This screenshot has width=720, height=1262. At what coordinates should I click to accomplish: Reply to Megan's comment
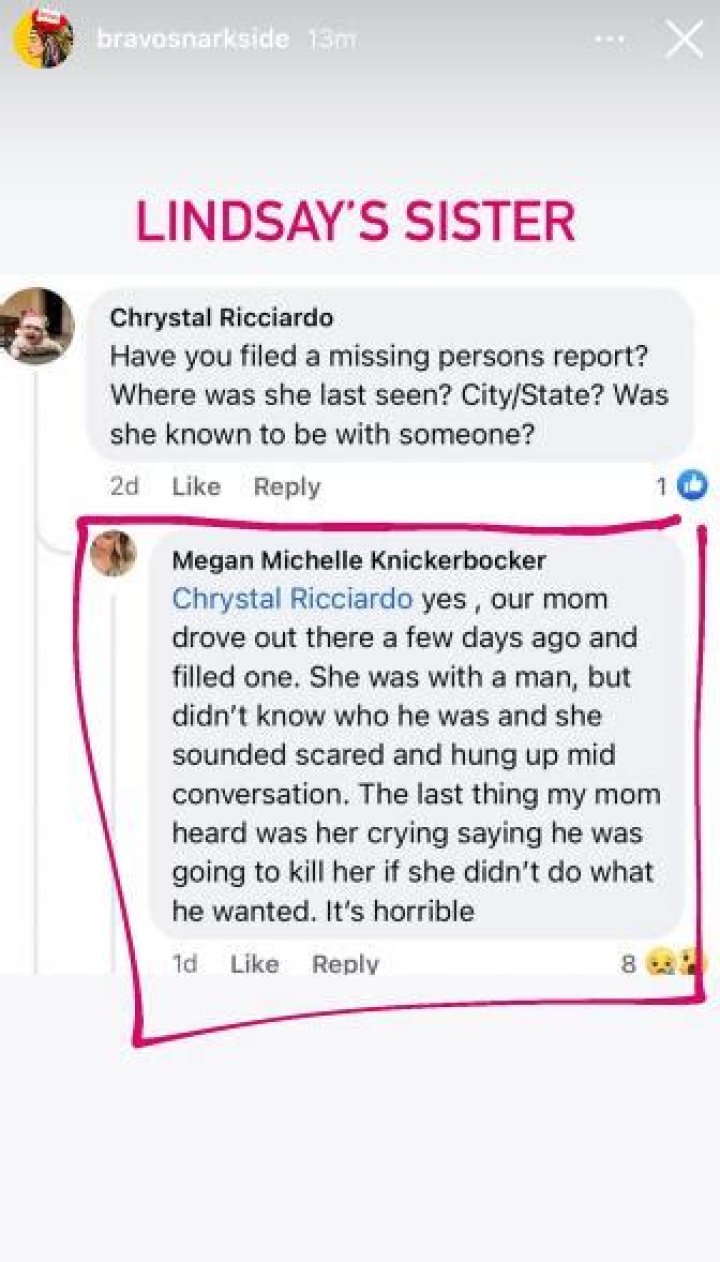pyautogui.click(x=345, y=964)
